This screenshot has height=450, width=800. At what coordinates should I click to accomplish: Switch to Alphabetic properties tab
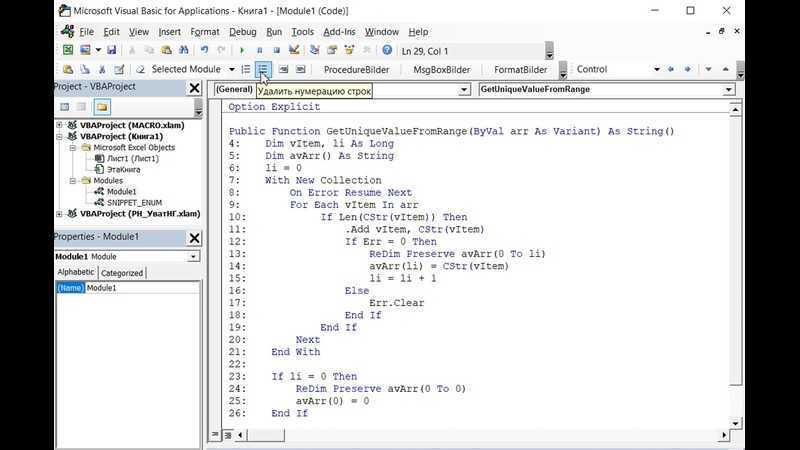click(76, 272)
